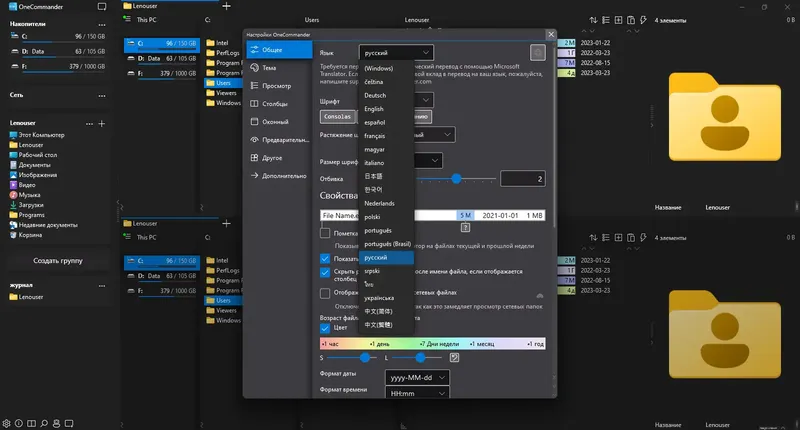Add new tab with plus in lower pane
The height and width of the screenshot is (430, 800).
pos(227,223)
